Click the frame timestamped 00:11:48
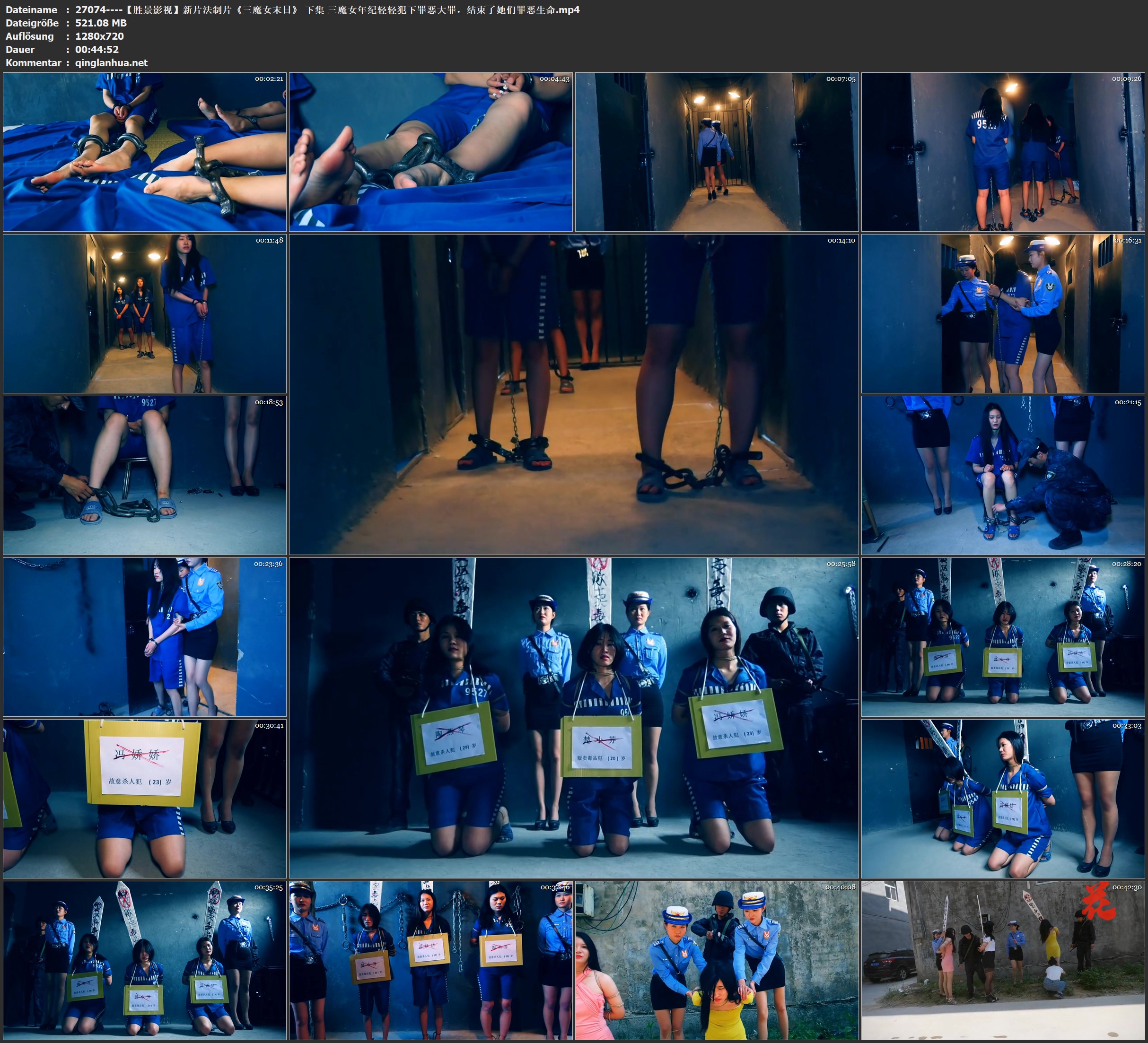This screenshot has height=1043, width=1148. click(145, 313)
